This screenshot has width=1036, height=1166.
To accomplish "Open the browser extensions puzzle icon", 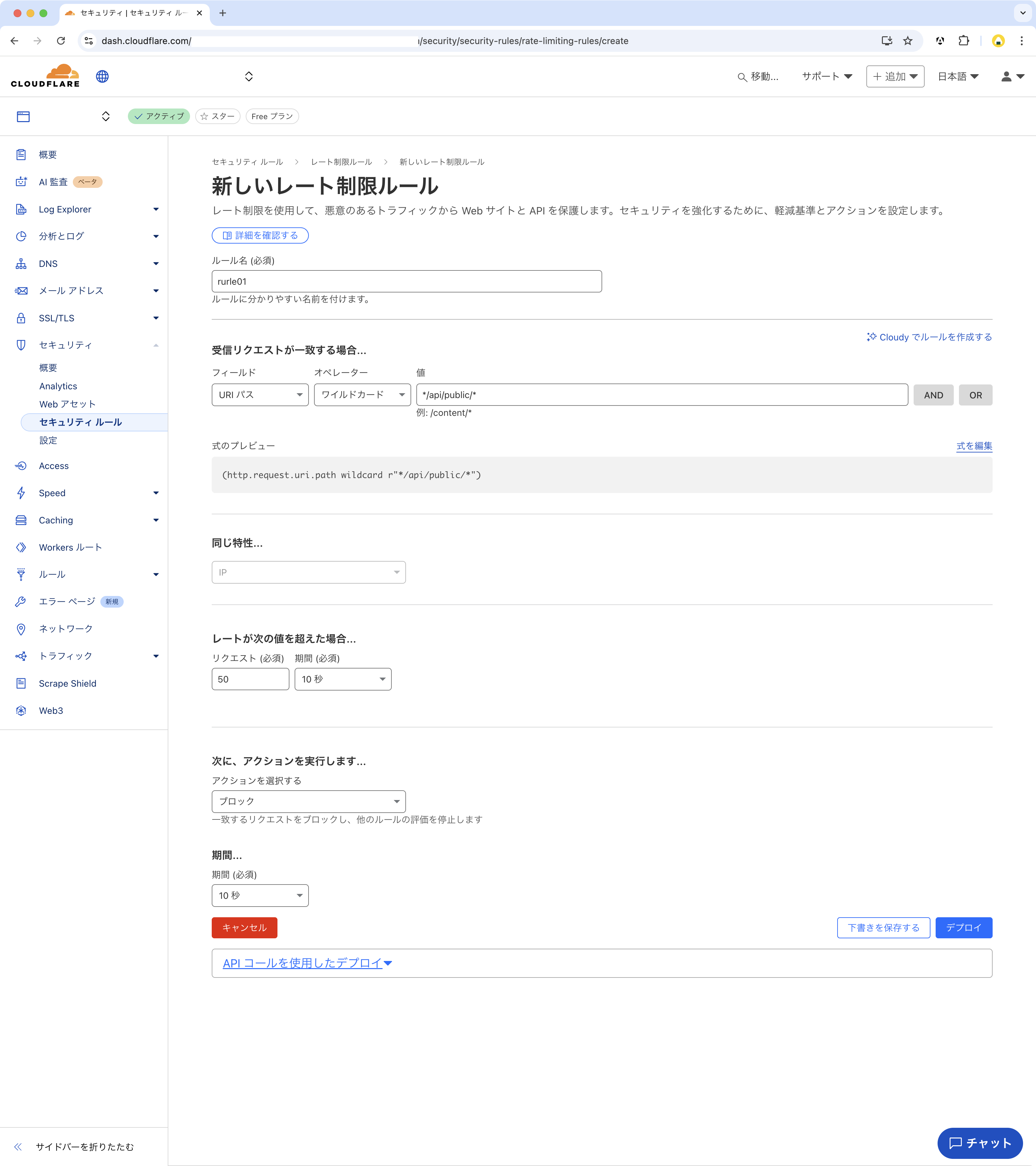I will point(963,41).
